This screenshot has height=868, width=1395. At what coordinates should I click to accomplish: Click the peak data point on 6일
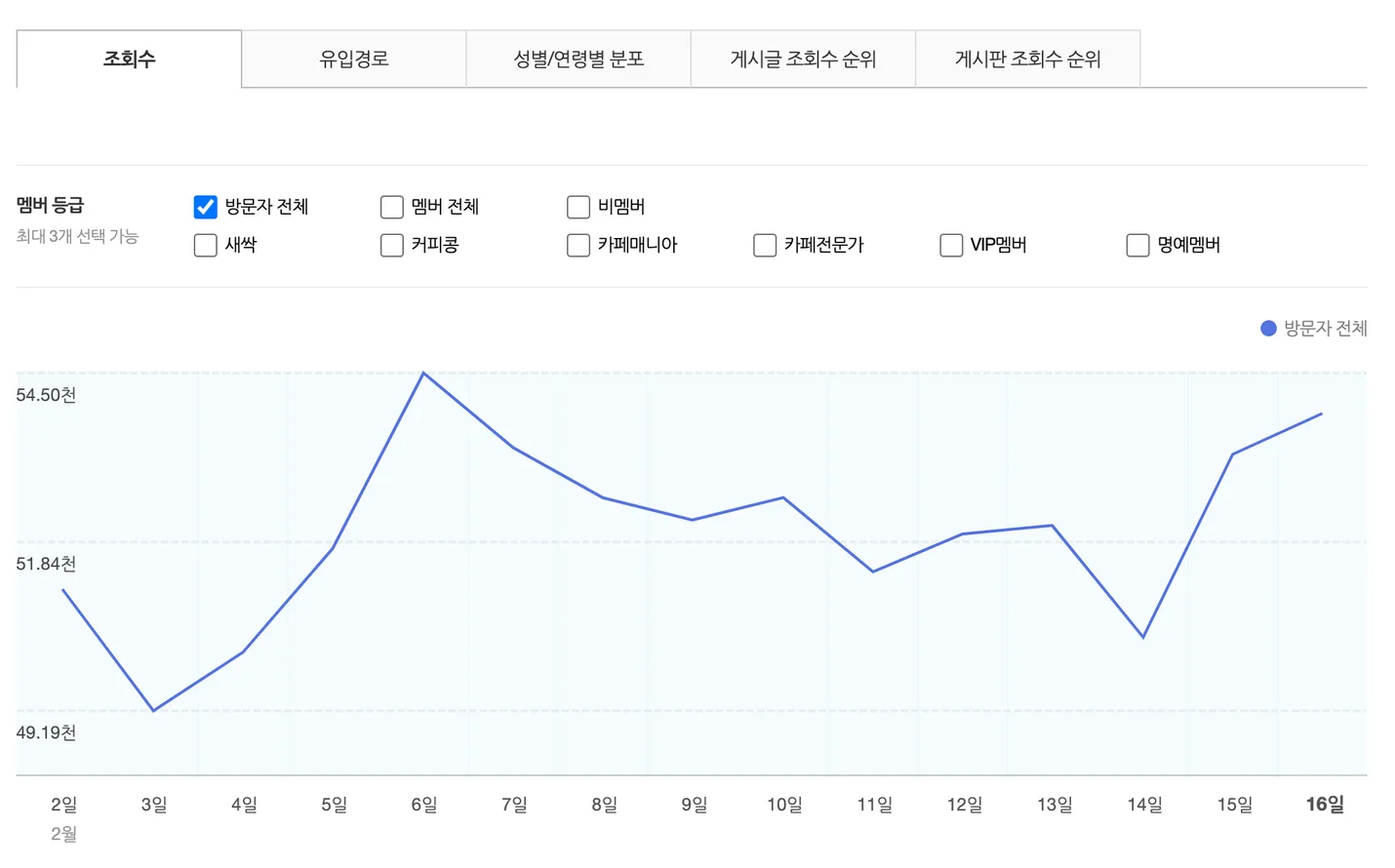[x=423, y=373]
